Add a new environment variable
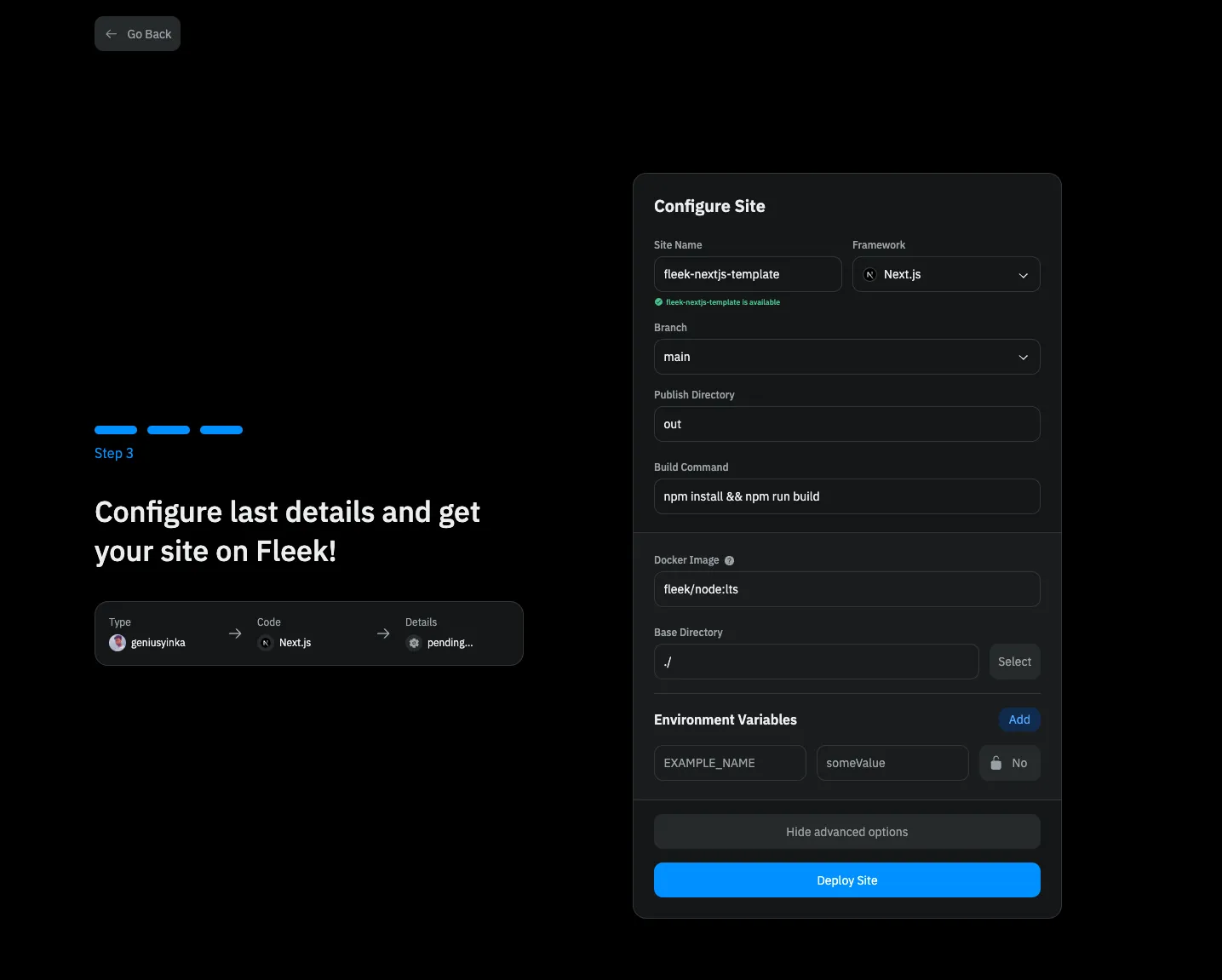The image size is (1222, 980). [x=1018, y=719]
